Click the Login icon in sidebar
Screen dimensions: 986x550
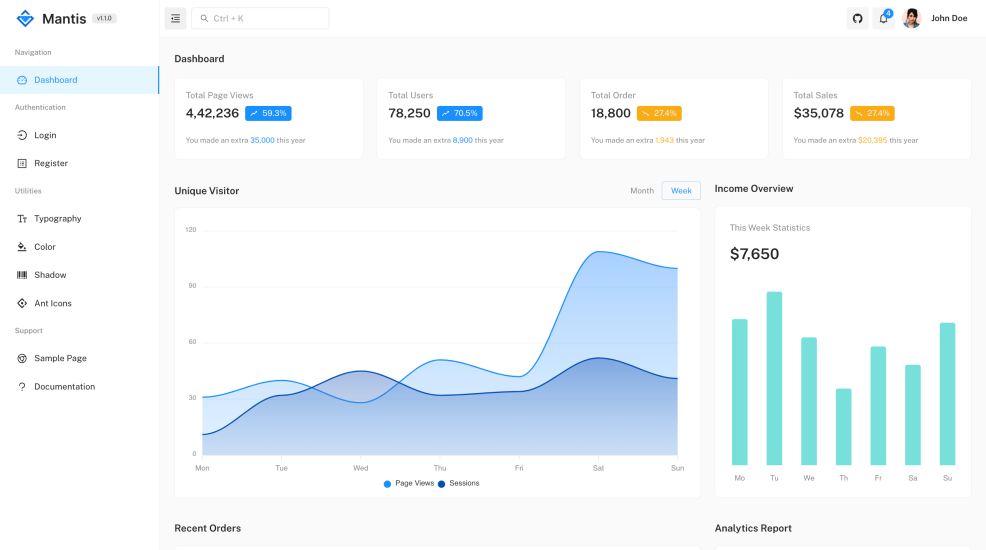pyautogui.click(x=22, y=135)
